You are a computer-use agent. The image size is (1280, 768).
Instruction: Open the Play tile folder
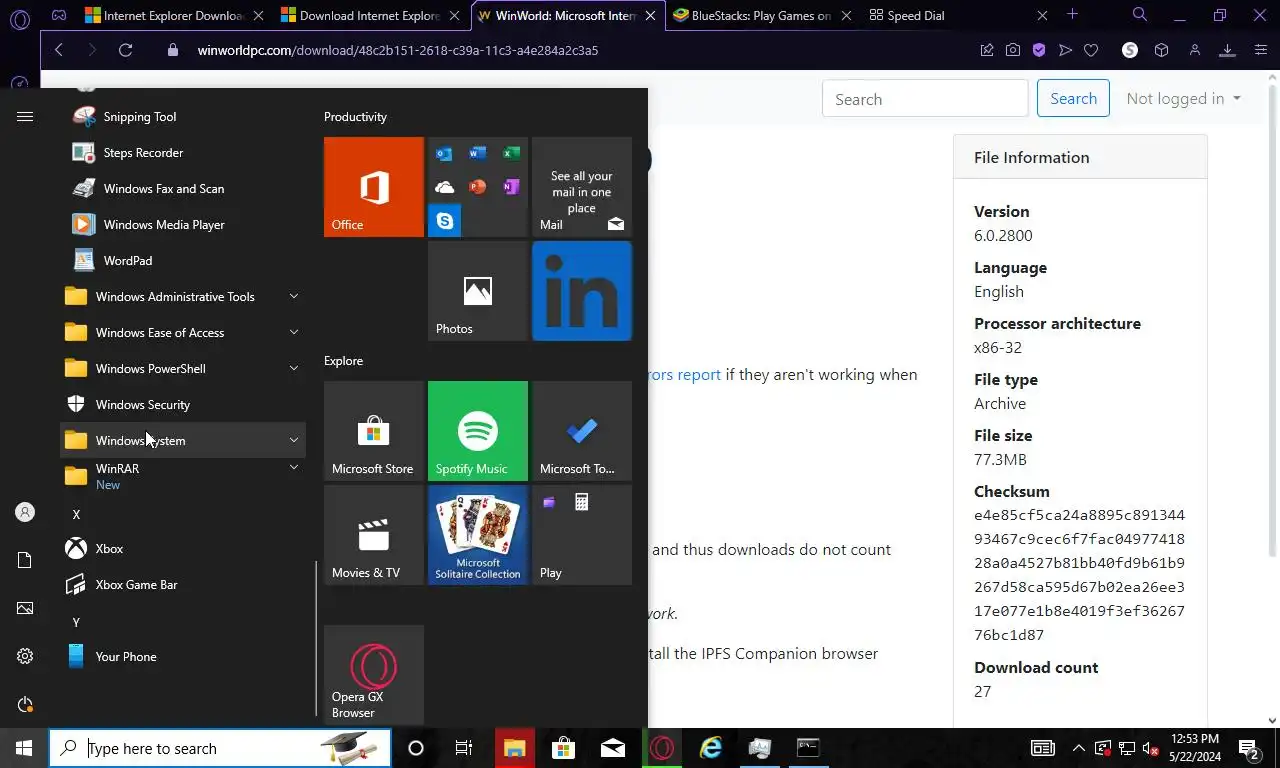click(582, 535)
